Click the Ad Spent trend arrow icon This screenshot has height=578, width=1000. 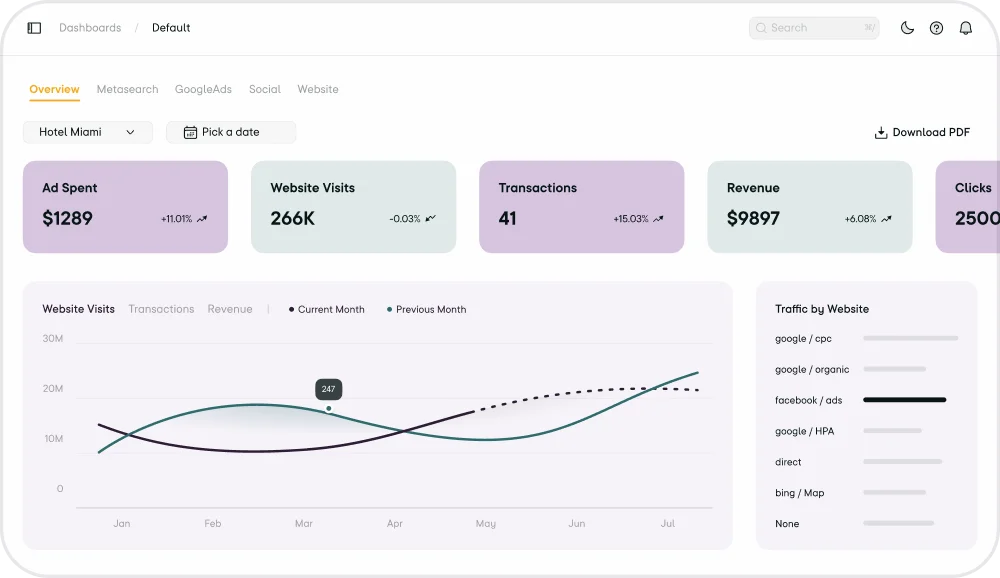click(202, 219)
